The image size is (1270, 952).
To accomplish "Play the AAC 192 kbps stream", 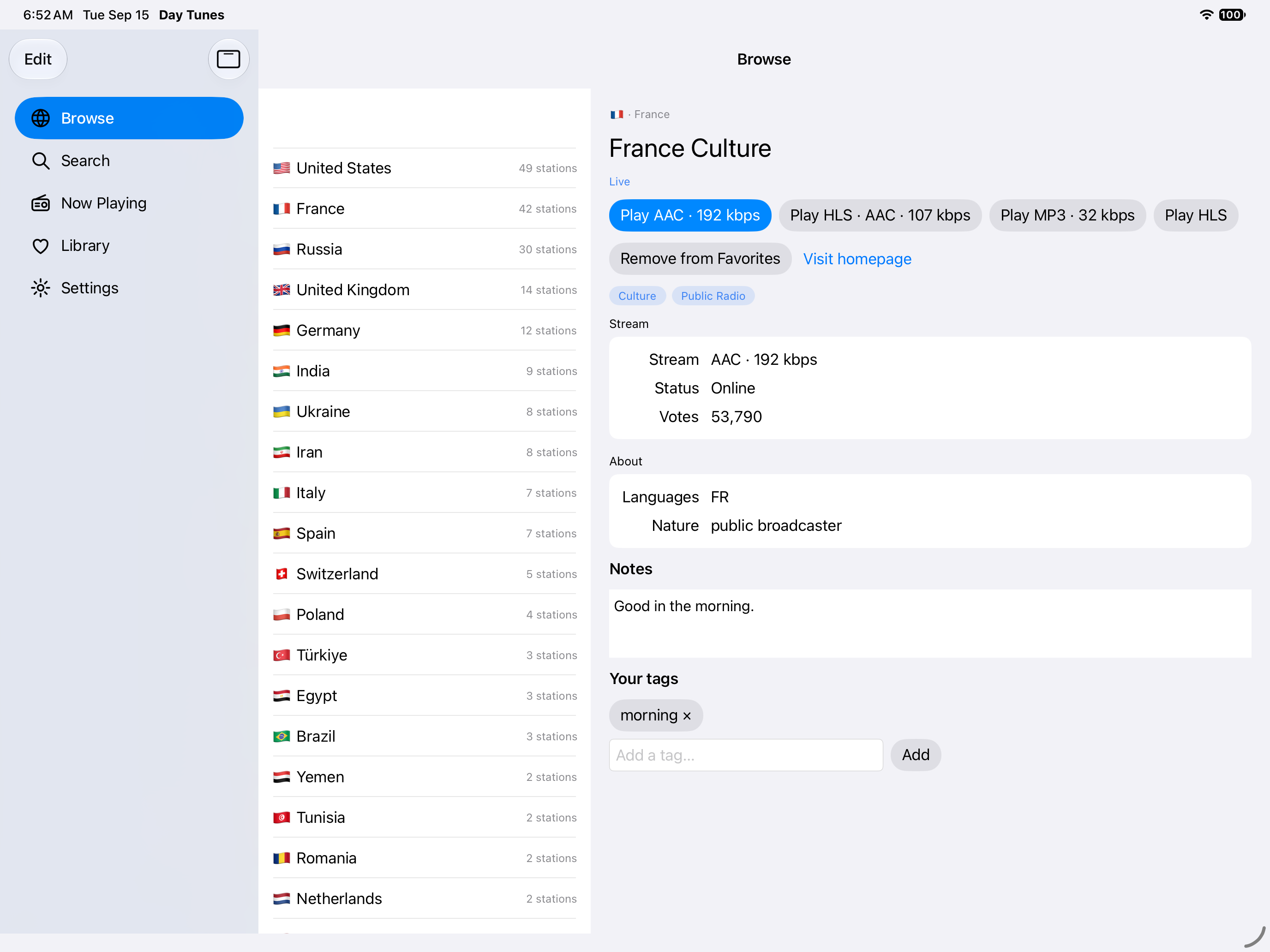I will coord(690,215).
